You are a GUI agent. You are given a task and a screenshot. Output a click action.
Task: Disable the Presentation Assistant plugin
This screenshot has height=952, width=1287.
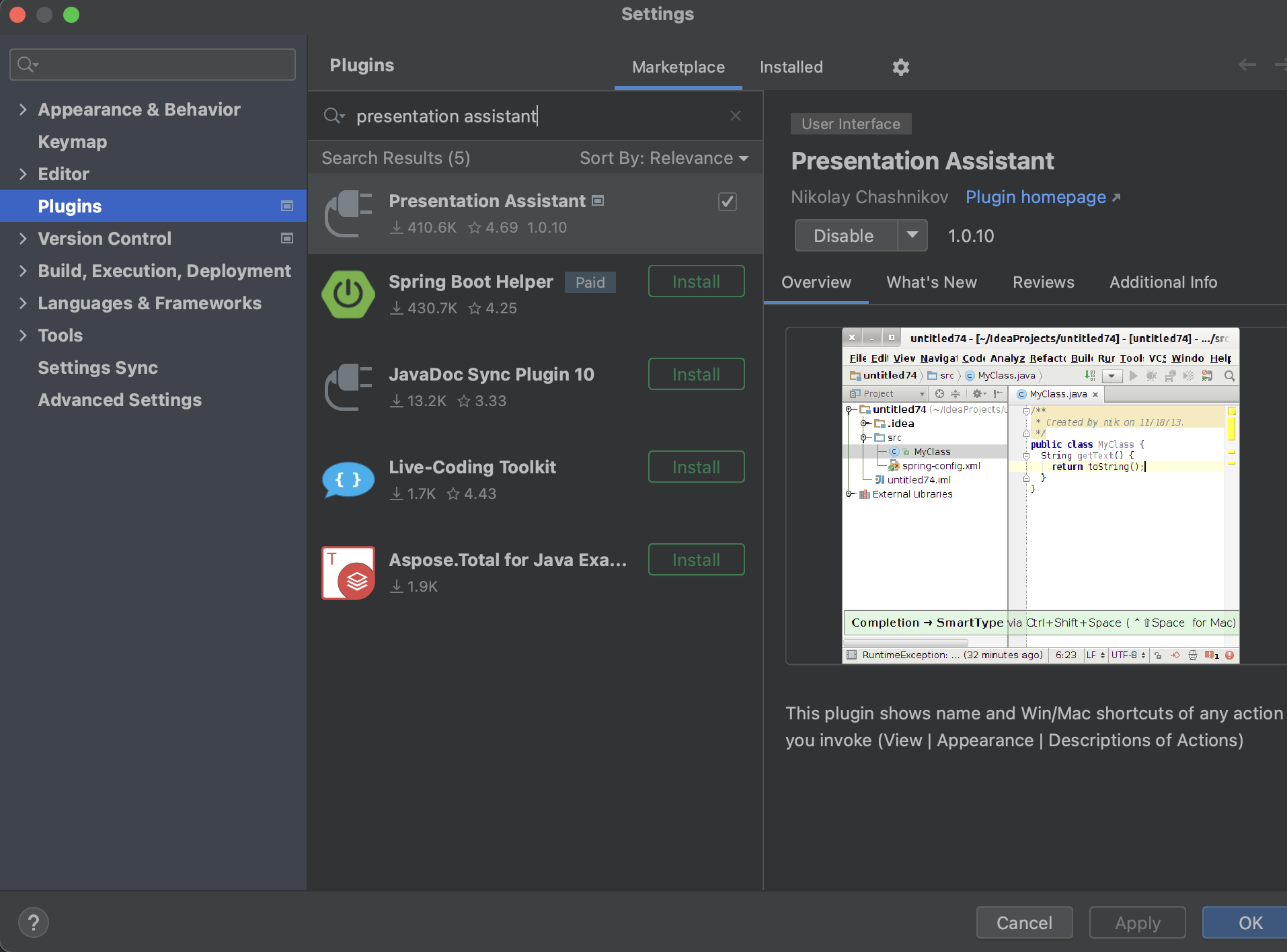click(846, 235)
